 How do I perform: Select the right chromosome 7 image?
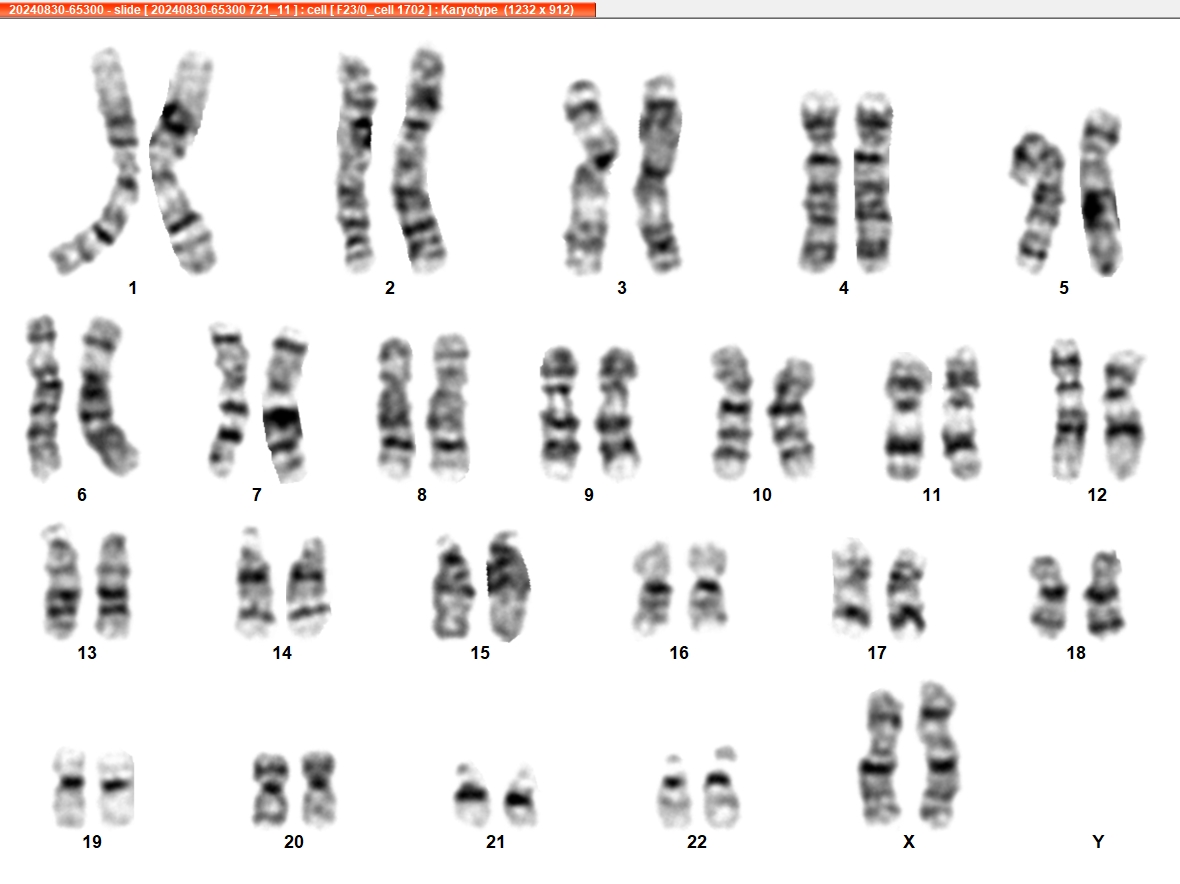285,404
